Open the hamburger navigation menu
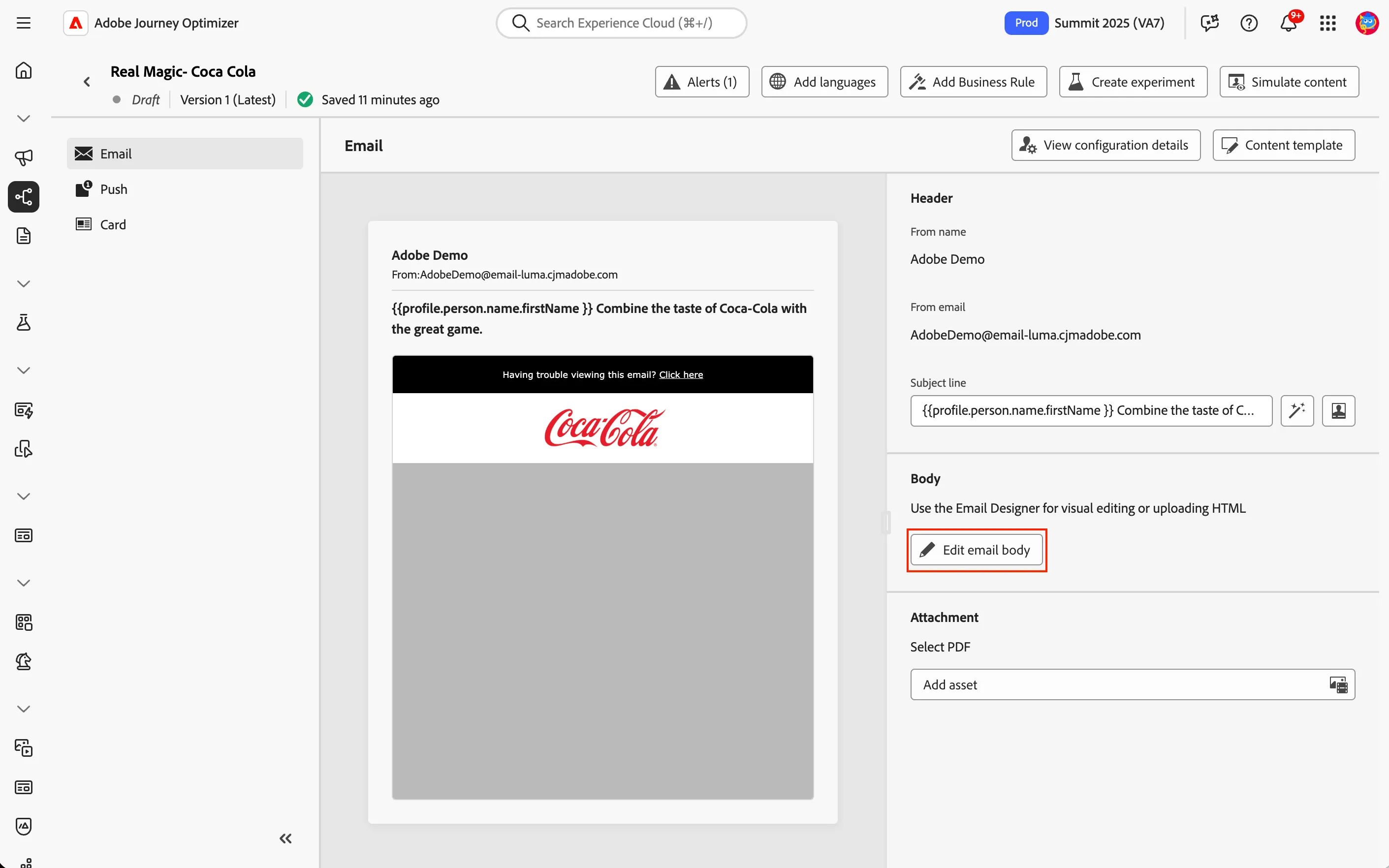This screenshot has height=868, width=1389. 24,23
